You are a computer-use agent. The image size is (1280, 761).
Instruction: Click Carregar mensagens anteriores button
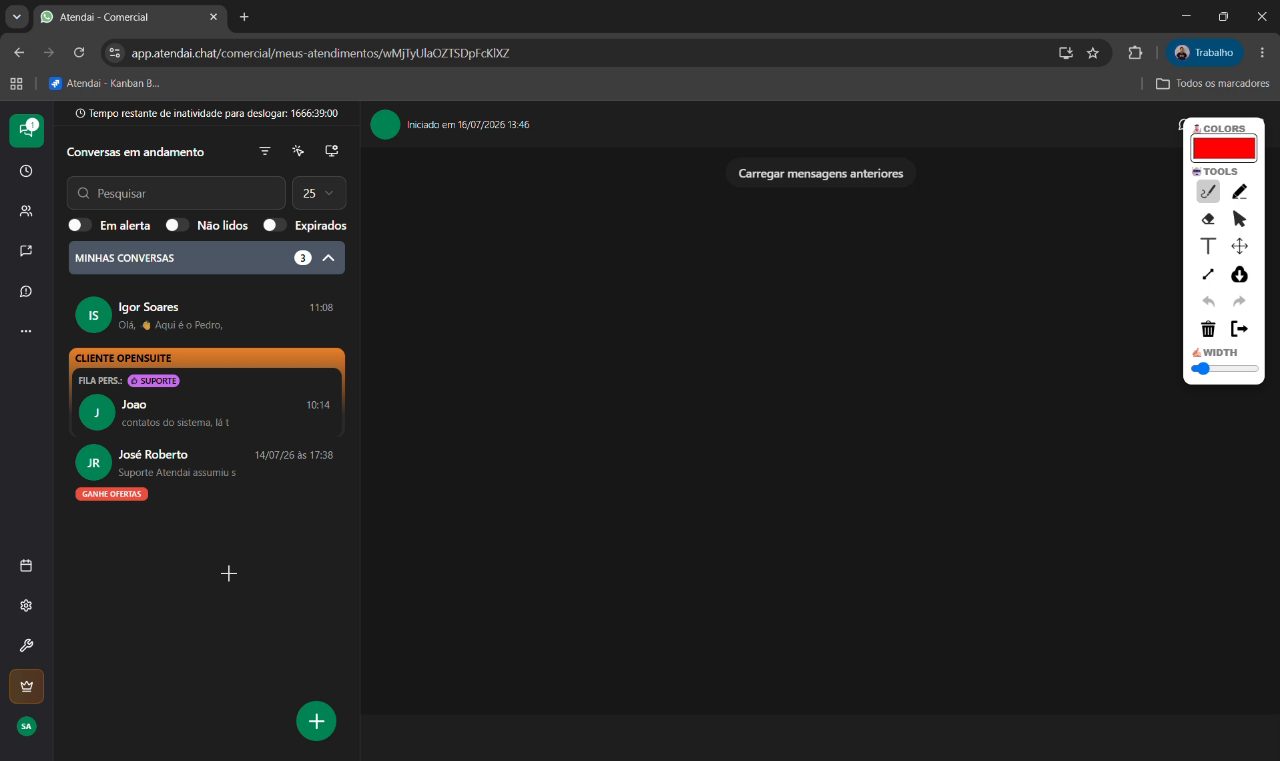coord(820,173)
